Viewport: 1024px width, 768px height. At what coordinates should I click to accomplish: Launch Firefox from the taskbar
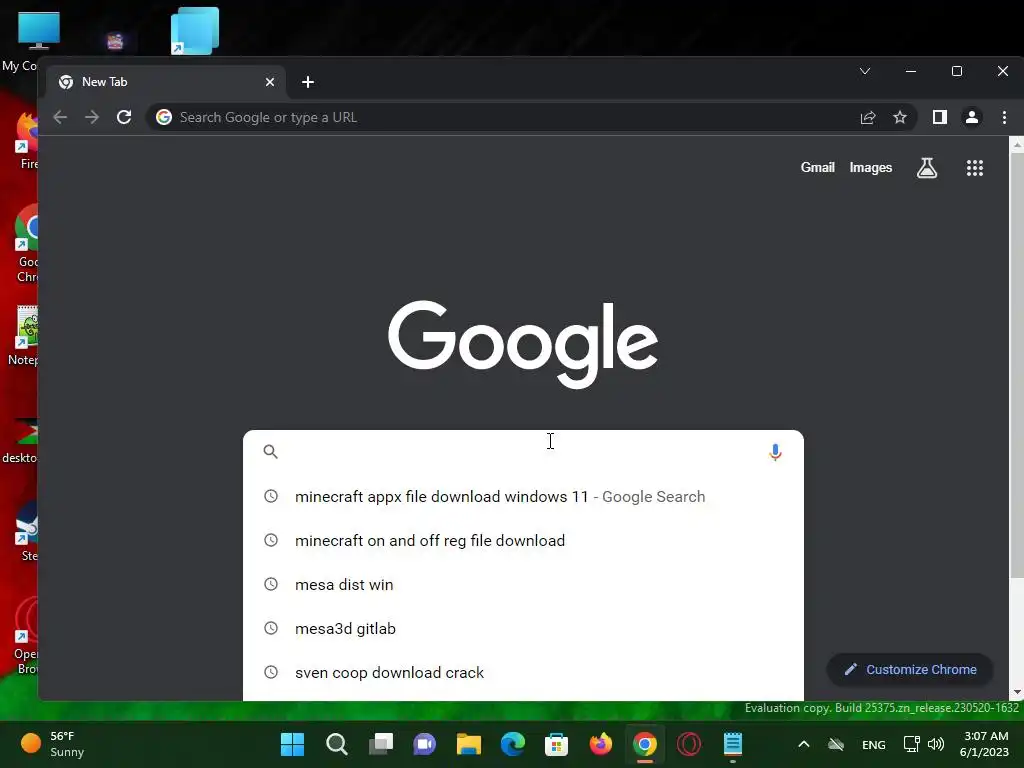pyautogui.click(x=601, y=744)
